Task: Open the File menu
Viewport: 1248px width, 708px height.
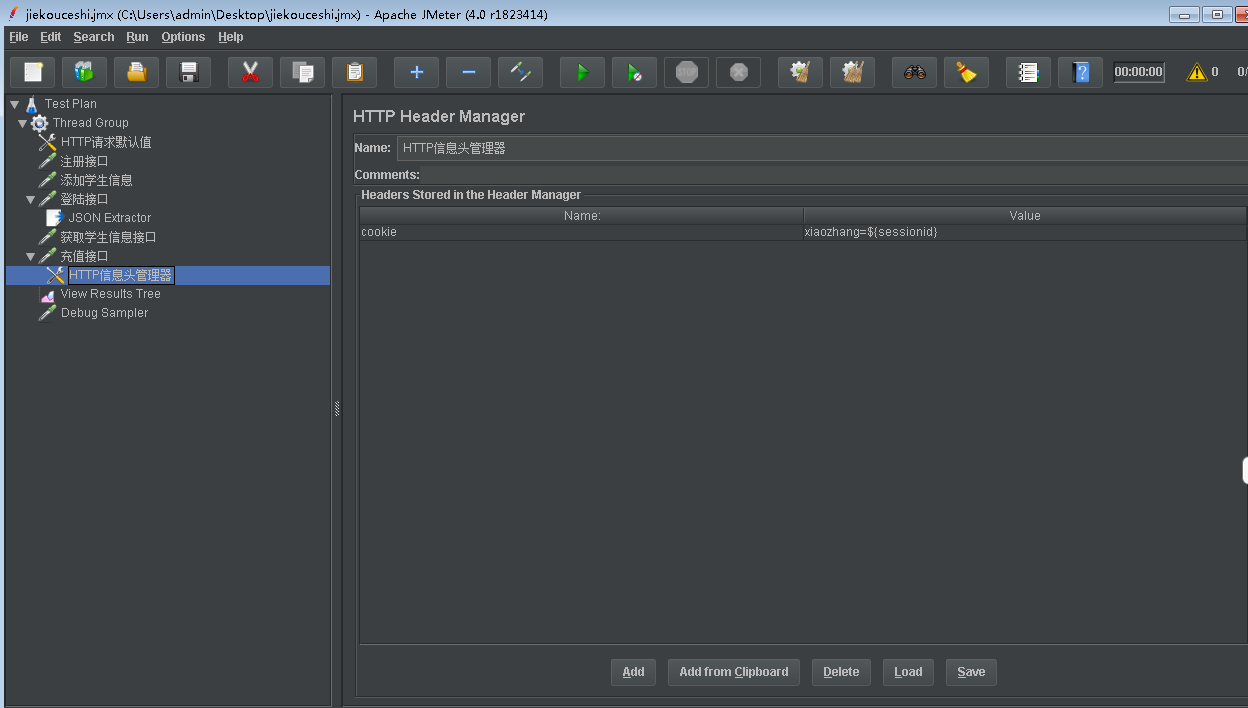Action: tap(18, 37)
